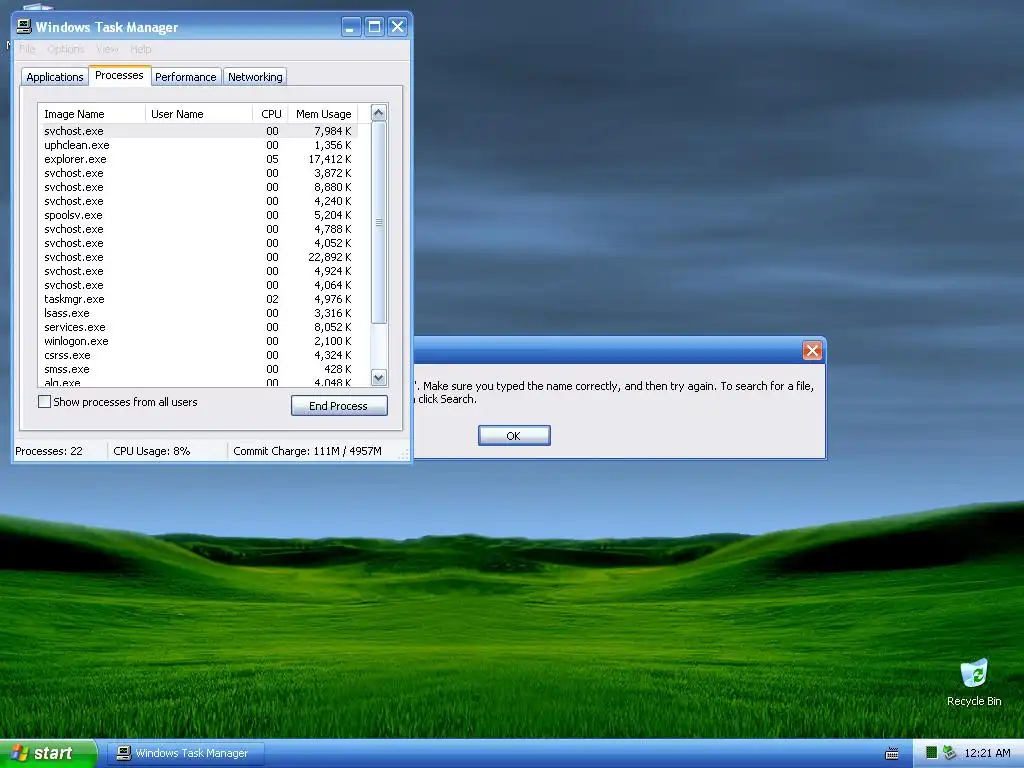The image size is (1024, 768).
Task: Select the winlogon.exe process
Action: pyautogui.click(x=198, y=342)
